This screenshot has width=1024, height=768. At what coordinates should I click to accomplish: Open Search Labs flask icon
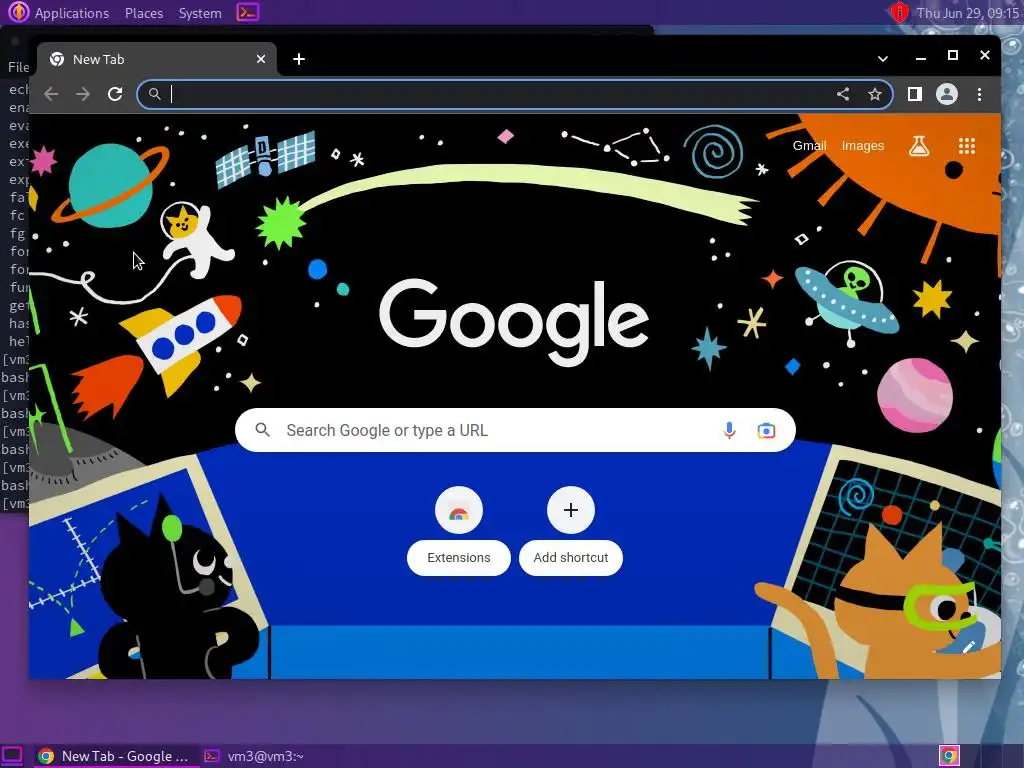[919, 146]
